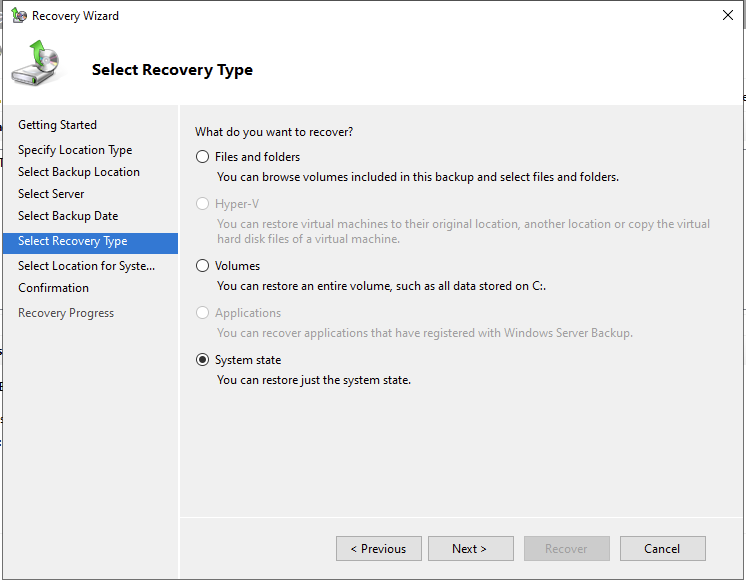Viewport: 746px width, 580px height.
Task: Click the backup drive disc header icon
Action: (36, 63)
